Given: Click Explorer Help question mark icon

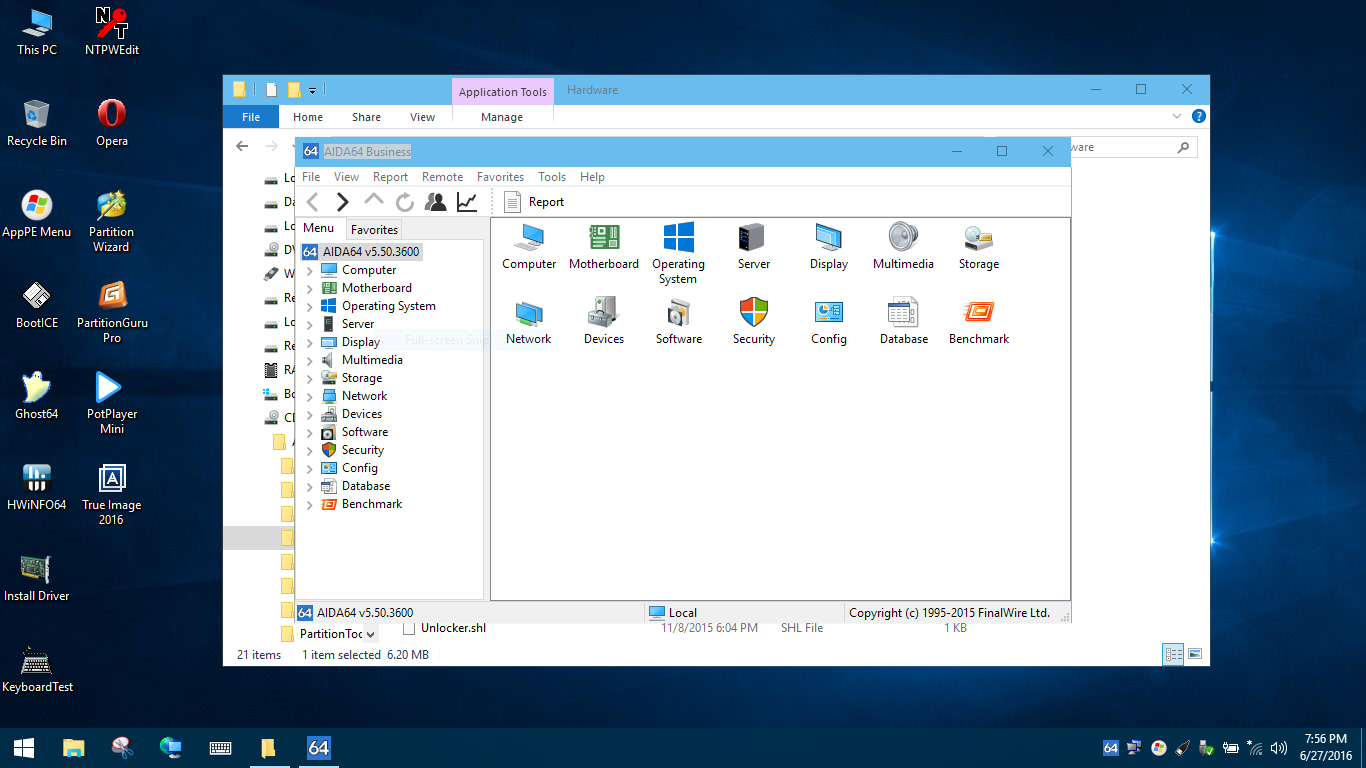Looking at the screenshot, I should 1198,116.
